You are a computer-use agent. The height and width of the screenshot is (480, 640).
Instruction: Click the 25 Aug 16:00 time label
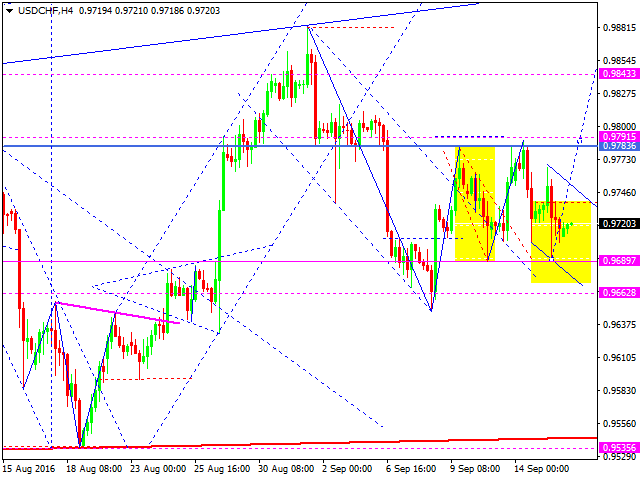(222, 469)
